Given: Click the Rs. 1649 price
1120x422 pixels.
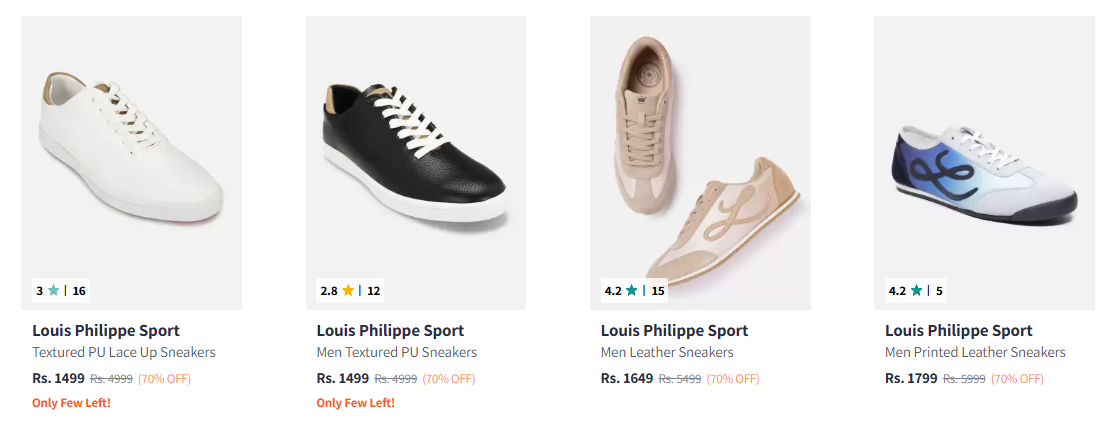Looking at the screenshot, I should click(627, 379).
